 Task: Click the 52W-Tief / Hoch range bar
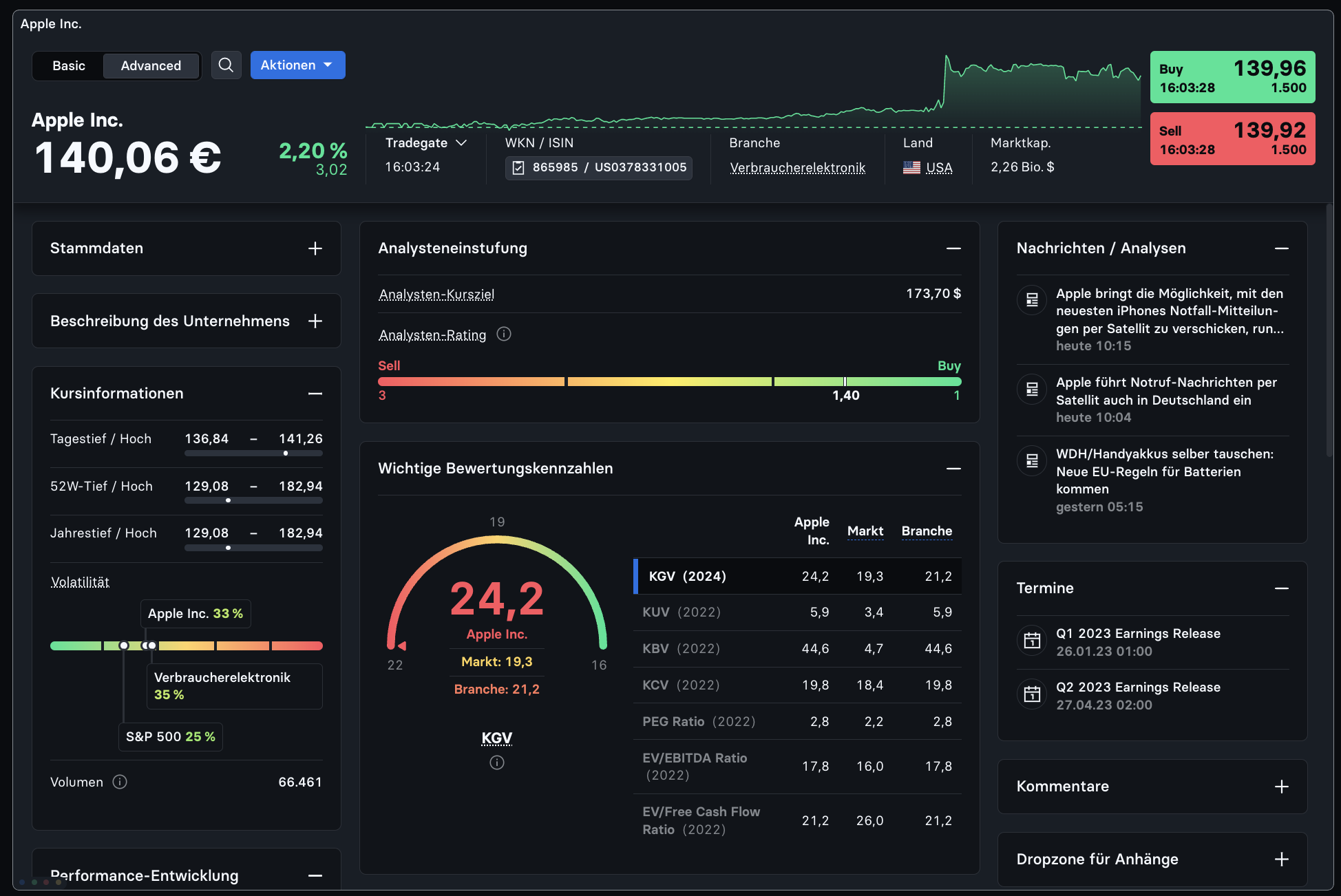click(253, 501)
